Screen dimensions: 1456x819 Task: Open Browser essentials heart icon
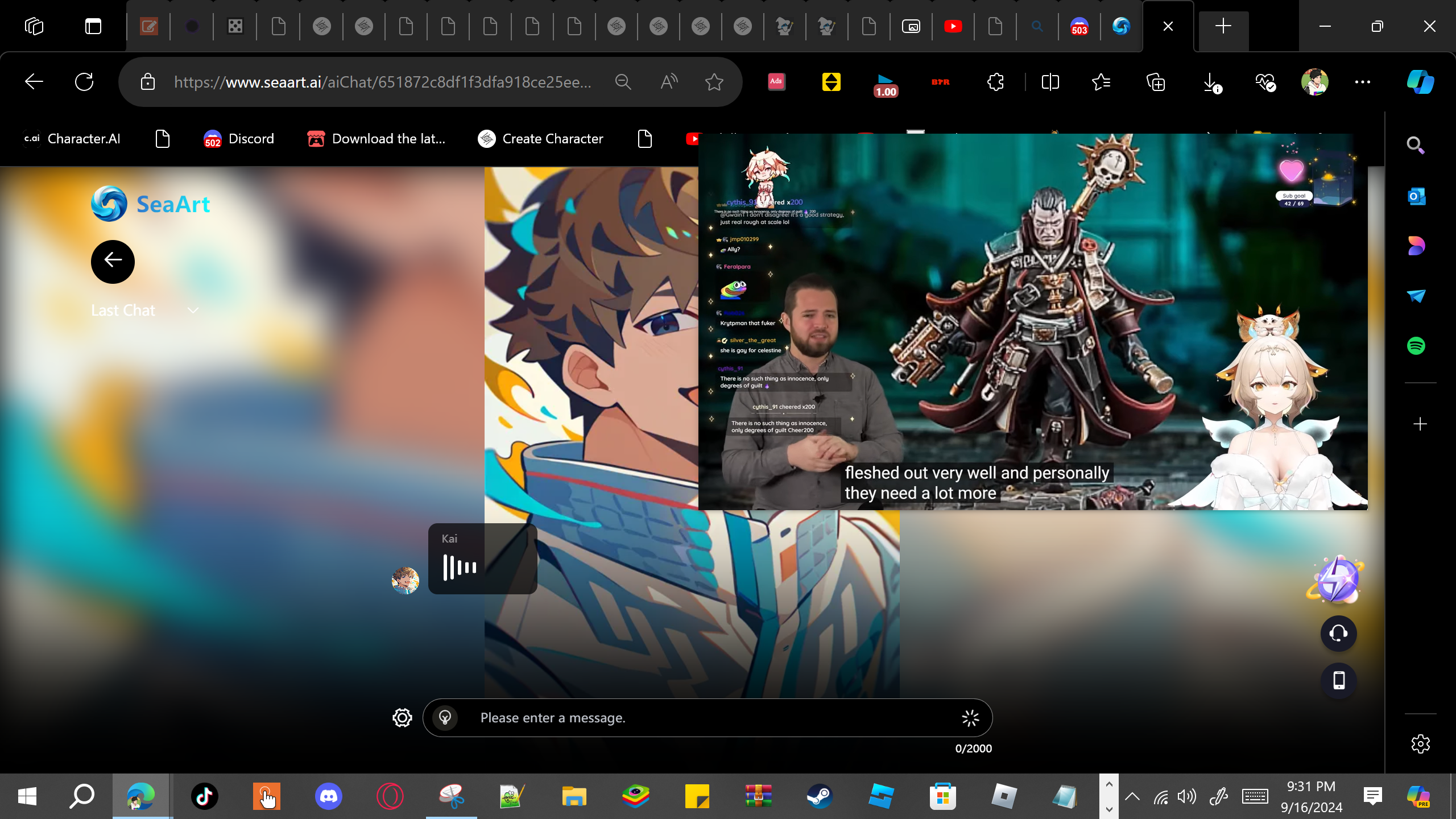click(x=1265, y=83)
